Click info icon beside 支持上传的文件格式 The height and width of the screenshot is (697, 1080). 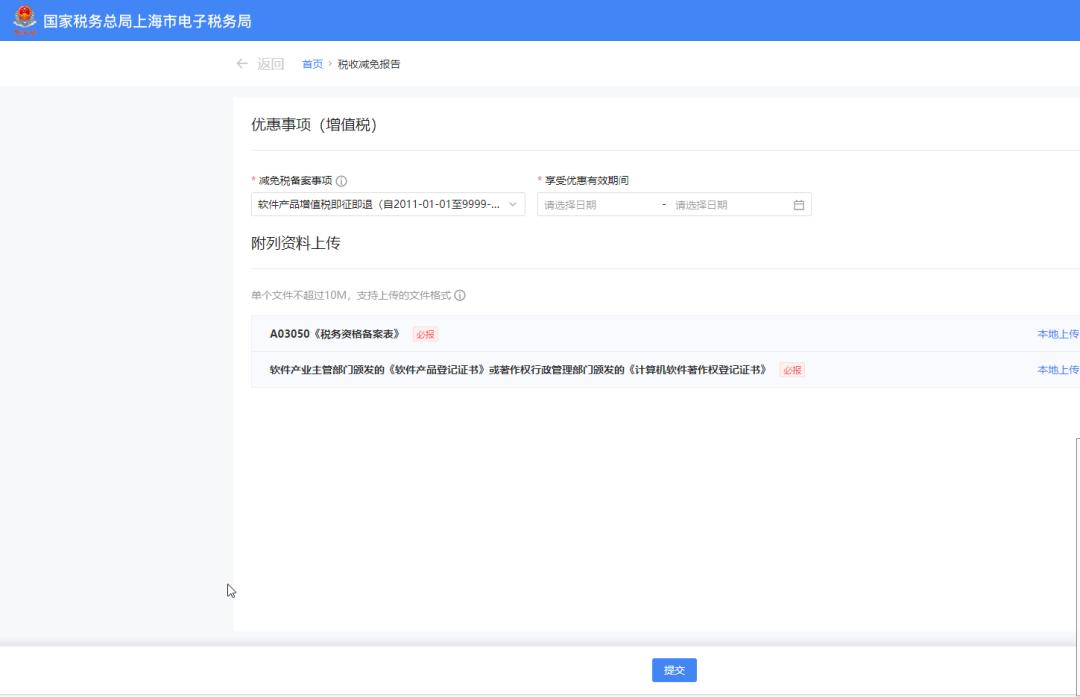tap(461, 296)
